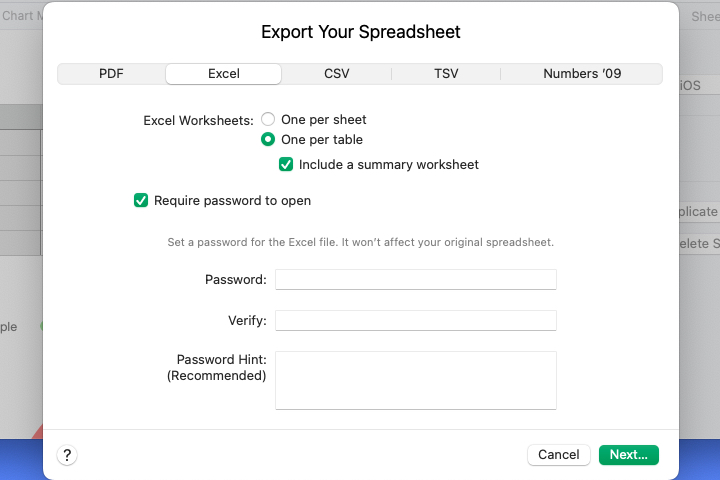Select the One per sheet option
The width and height of the screenshot is (720, 480).
tap(268, 119)
